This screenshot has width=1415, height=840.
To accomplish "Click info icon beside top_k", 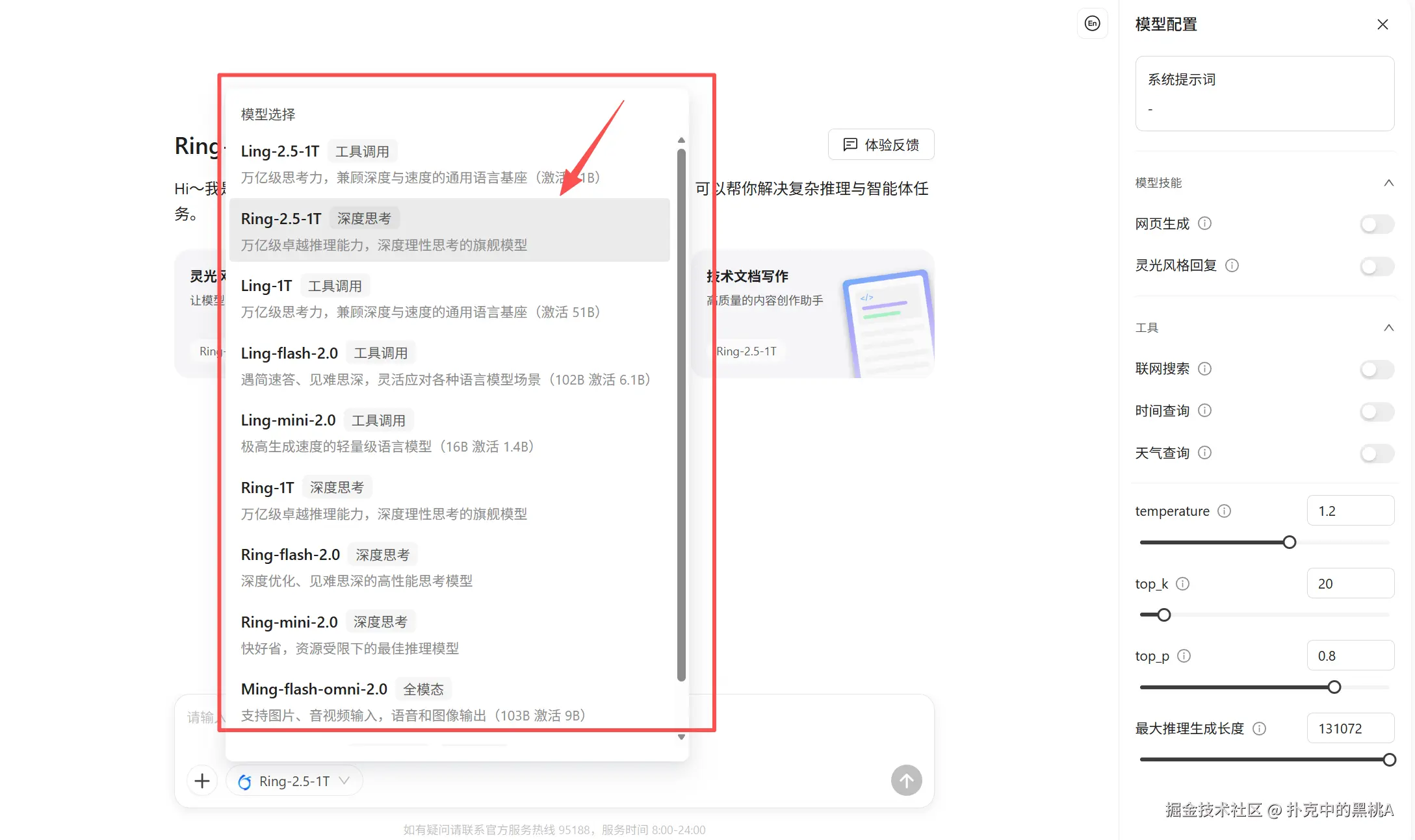I will coord(1183,584).
